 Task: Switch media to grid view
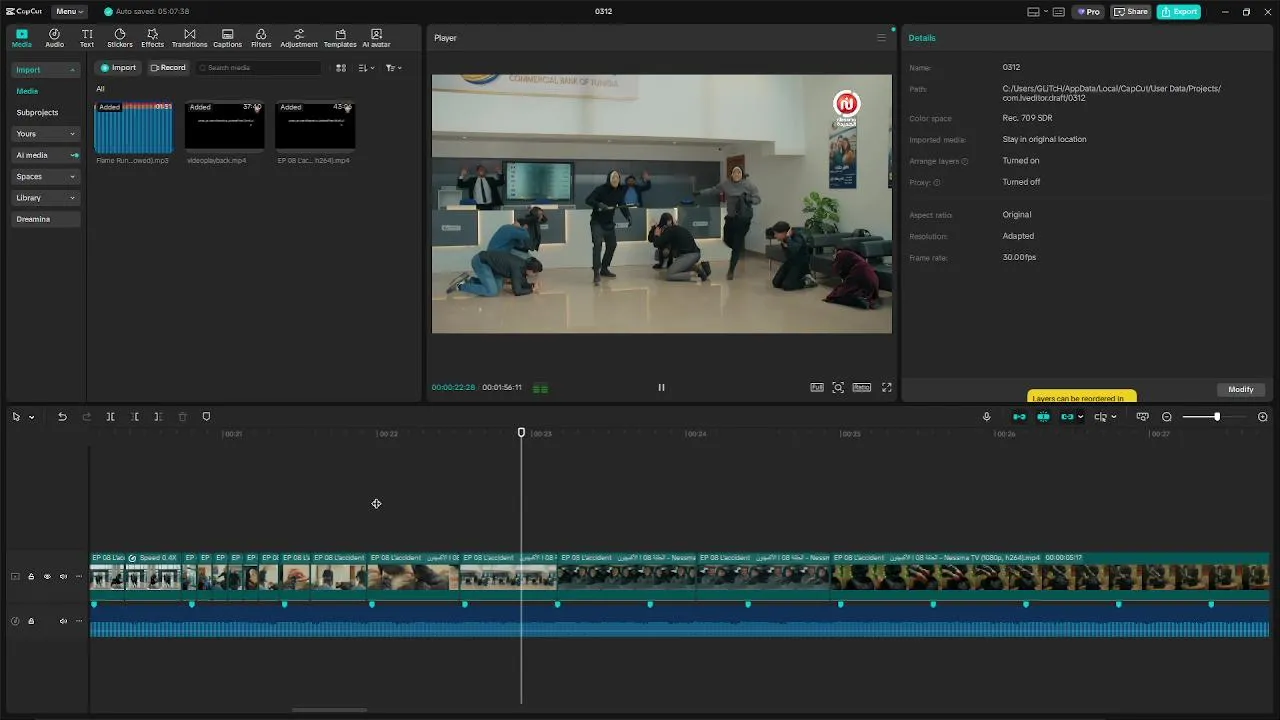point(341,68)
